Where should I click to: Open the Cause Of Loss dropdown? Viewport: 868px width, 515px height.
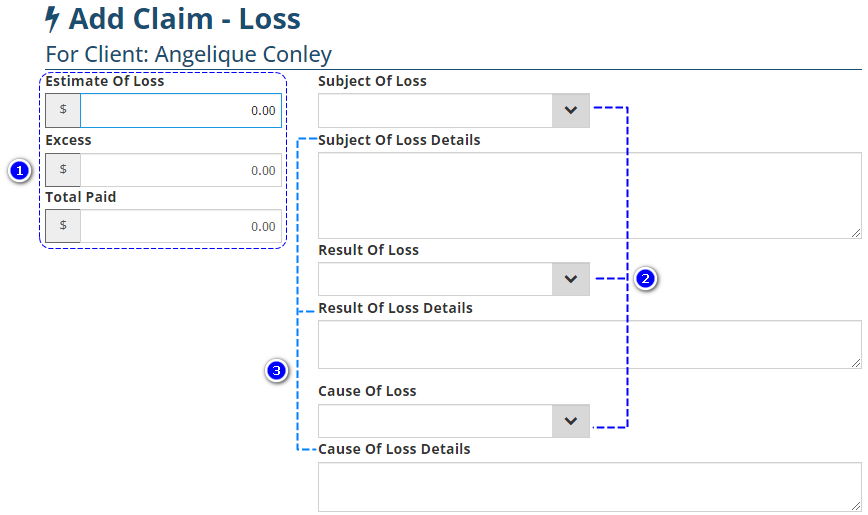[x=570, y=421]
